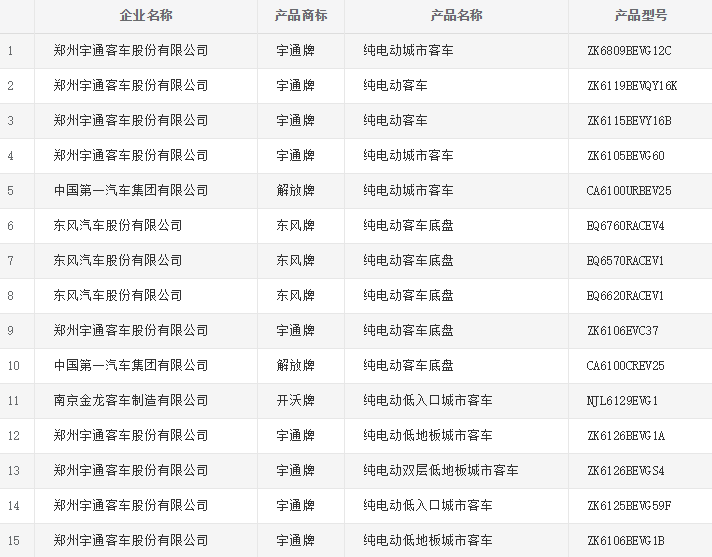Click 东风牌 trademark in row 8

click(296, 296)
